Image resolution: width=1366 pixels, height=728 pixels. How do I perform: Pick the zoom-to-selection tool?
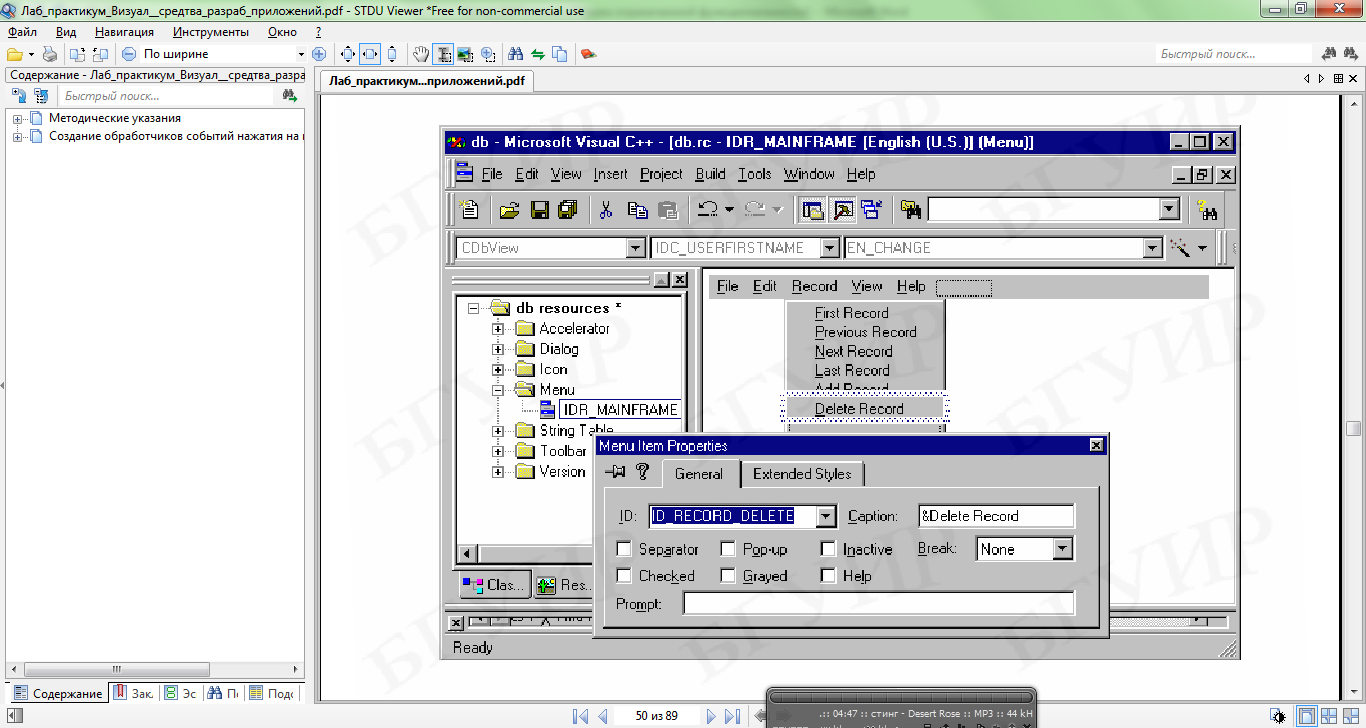488,54
